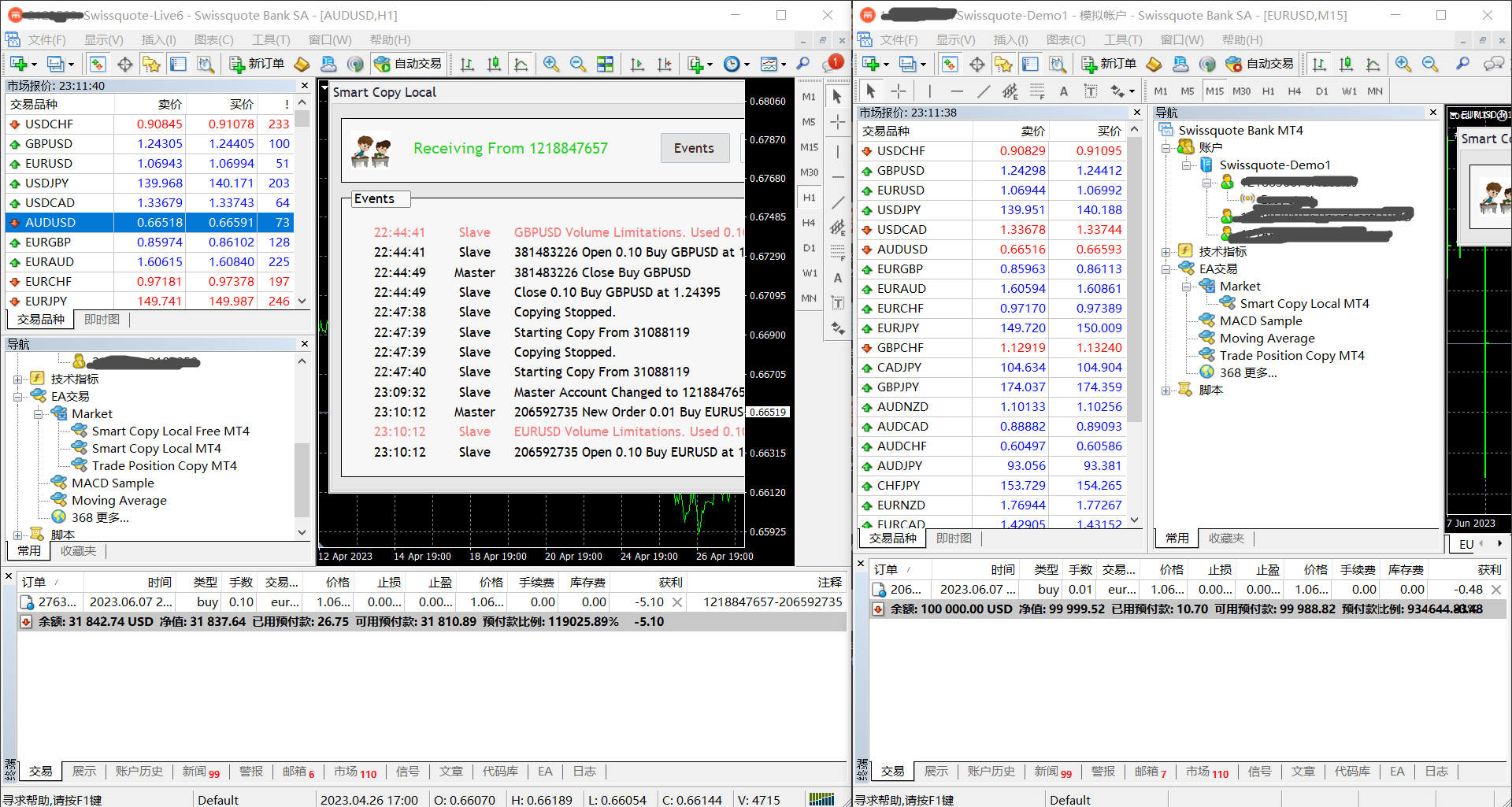Zoom out the EURUSD chart in Demo1

(1430, 64)
